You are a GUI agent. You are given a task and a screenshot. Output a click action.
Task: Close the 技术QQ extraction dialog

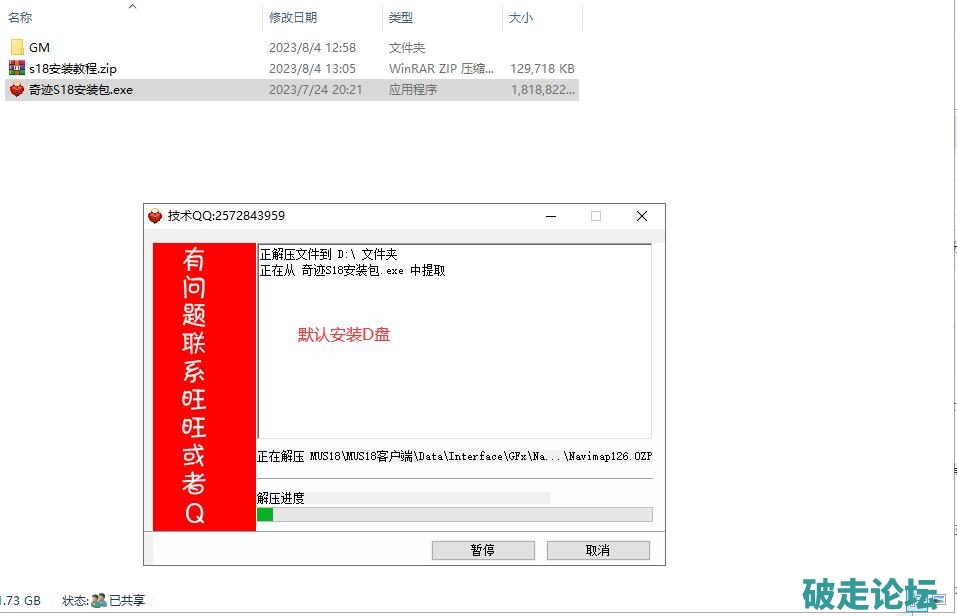641,216
